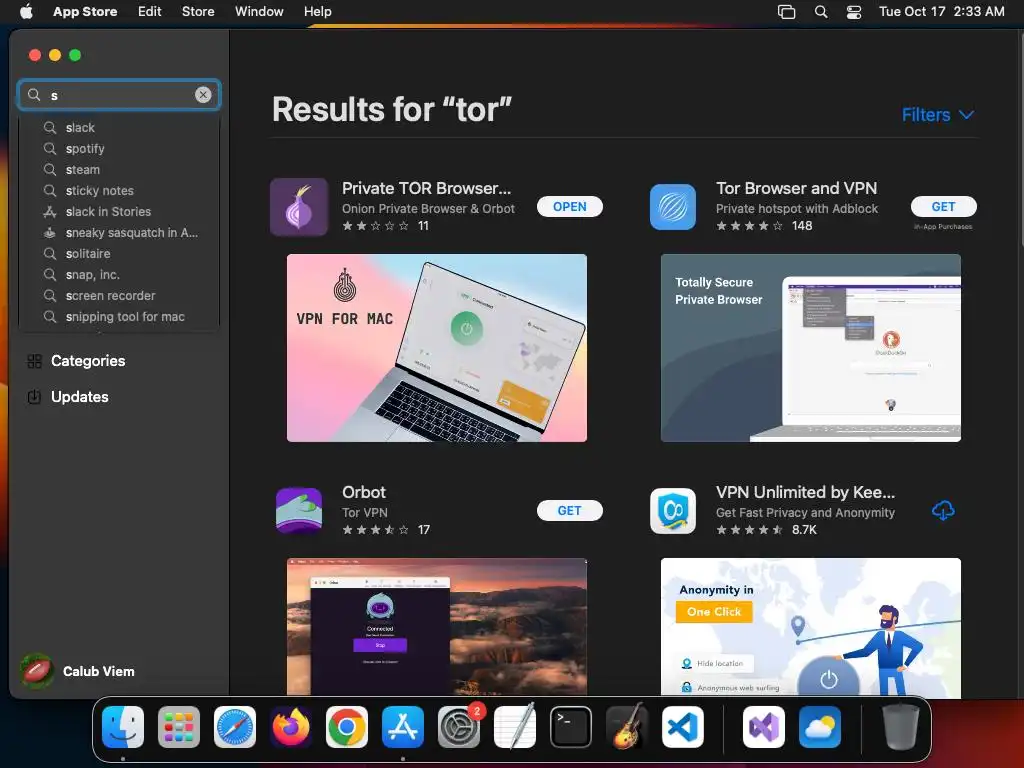Get the Orbot app
This screenshot has width=1024, height=768.
pyautogui.click(x=569, y=511)
